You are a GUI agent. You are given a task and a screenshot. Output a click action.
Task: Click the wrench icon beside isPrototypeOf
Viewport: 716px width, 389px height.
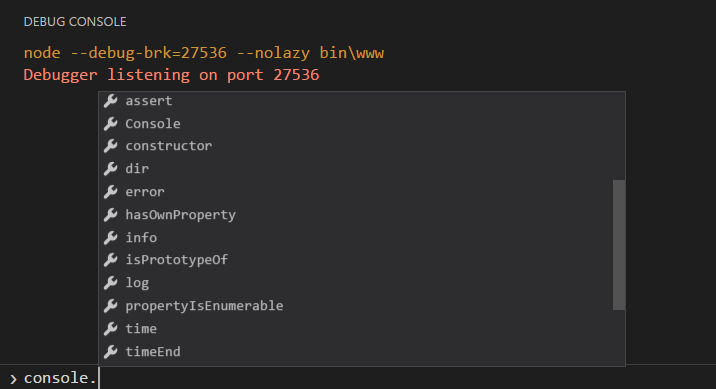[111, 260]
